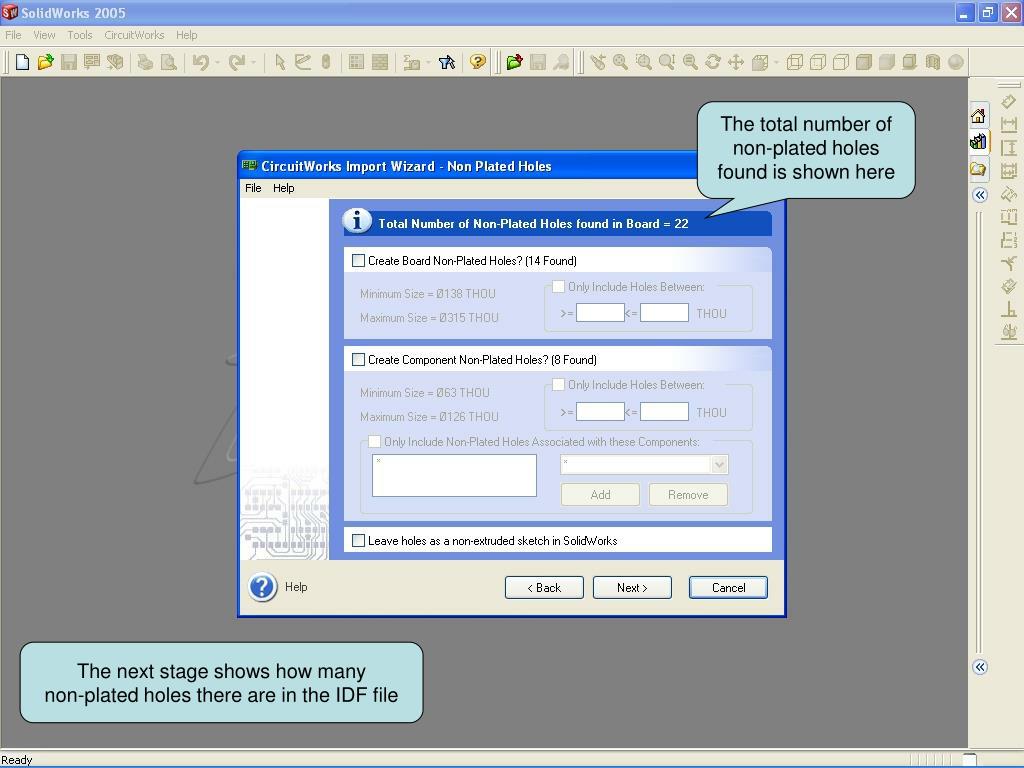This screenshot has width=1024, height=768.
Task: Cancel the Import Wizard
Action: point(728,588)
